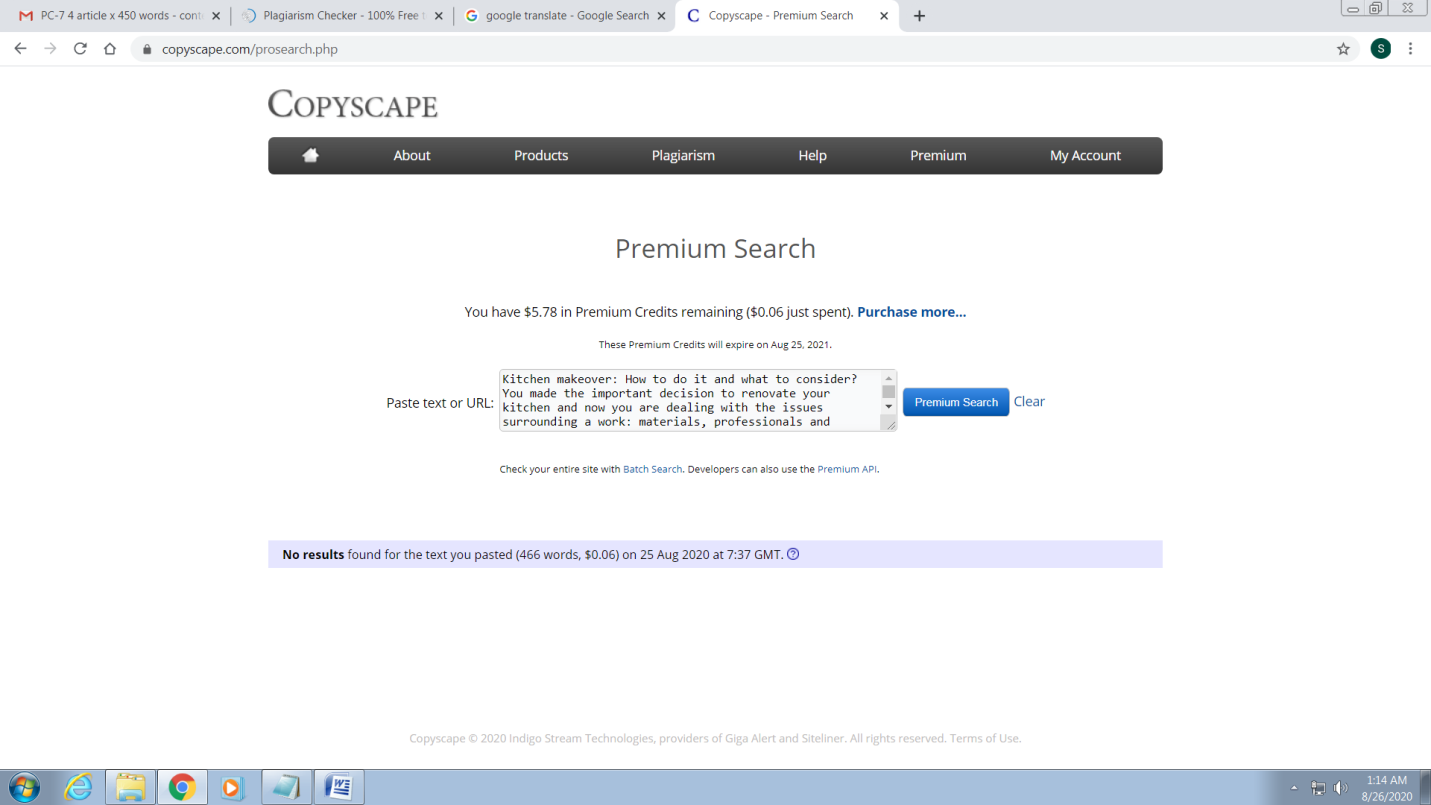Close the Plagiarism Checker tab
The image size is (1431, 805).
438,16
